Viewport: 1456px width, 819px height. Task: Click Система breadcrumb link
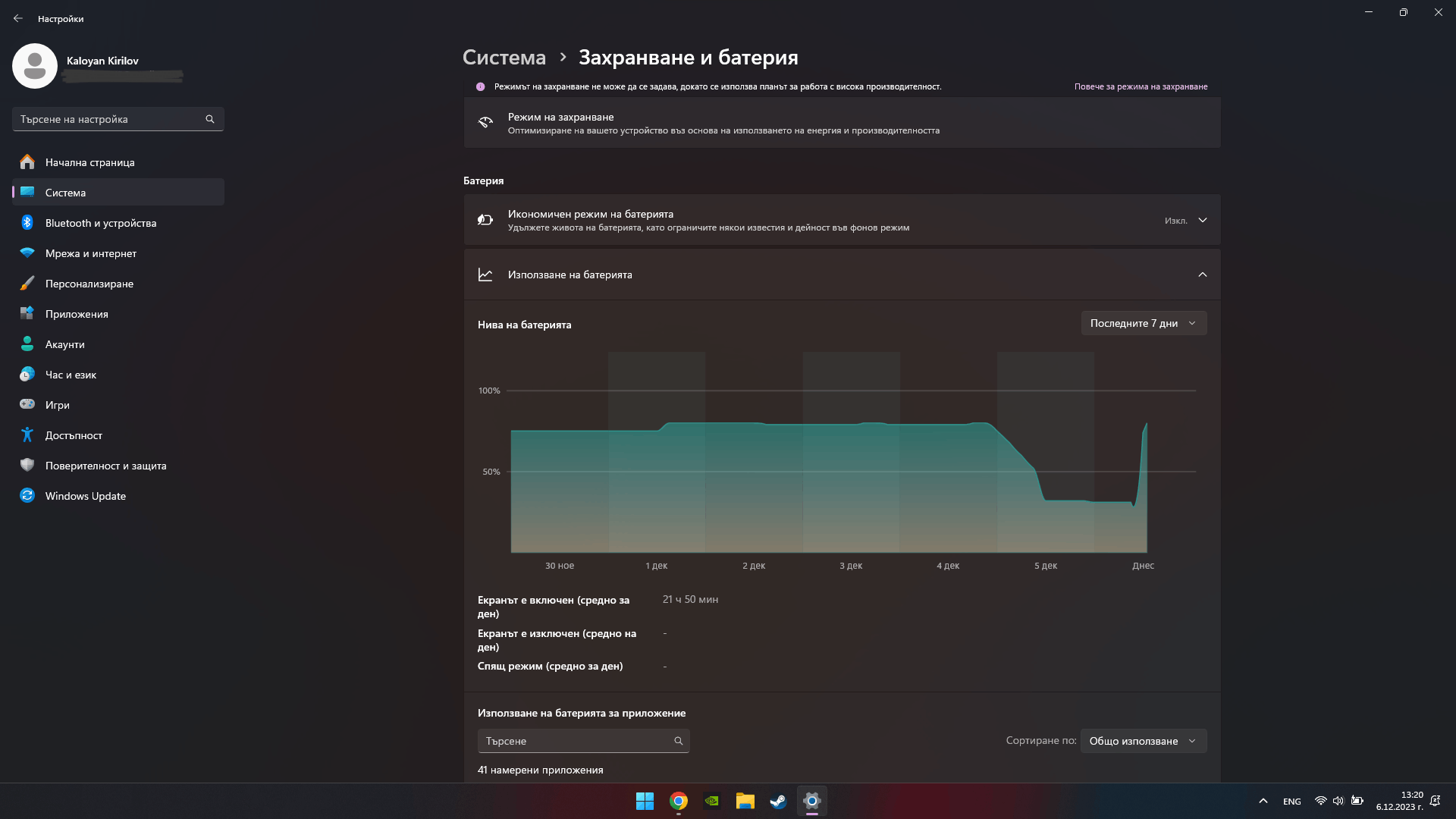[504, 58]
